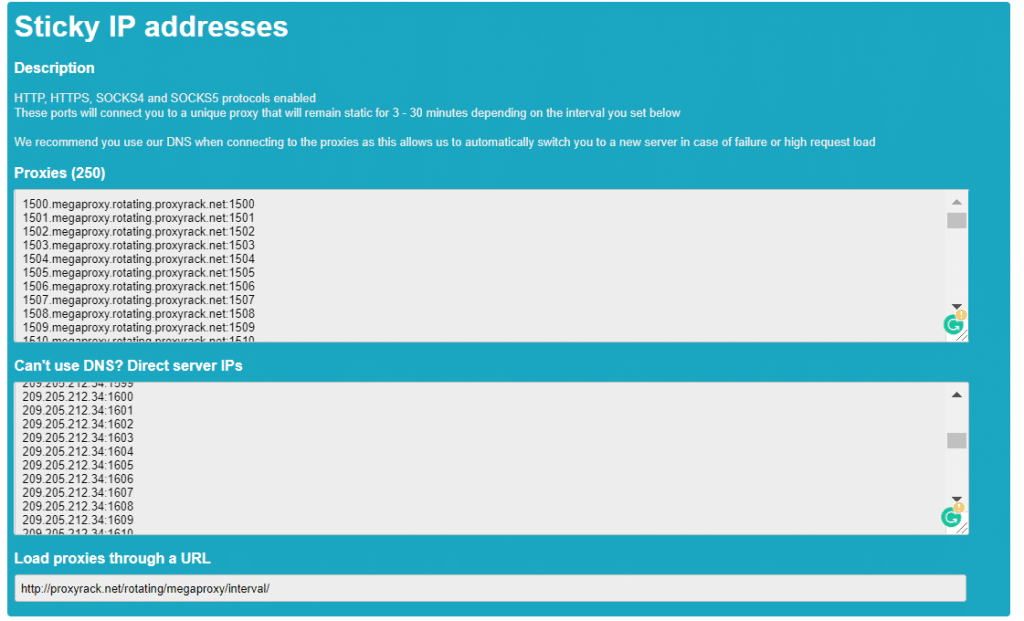Click the orange alert badge on the Grammarly icon
This screenshot has width=1024, height=621.
coord(959,316)
